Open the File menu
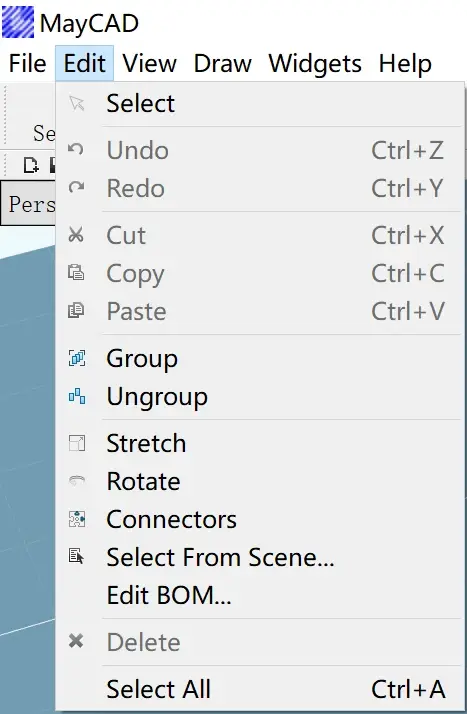Screen dimensions: 467x714 (x=27, y=63)
